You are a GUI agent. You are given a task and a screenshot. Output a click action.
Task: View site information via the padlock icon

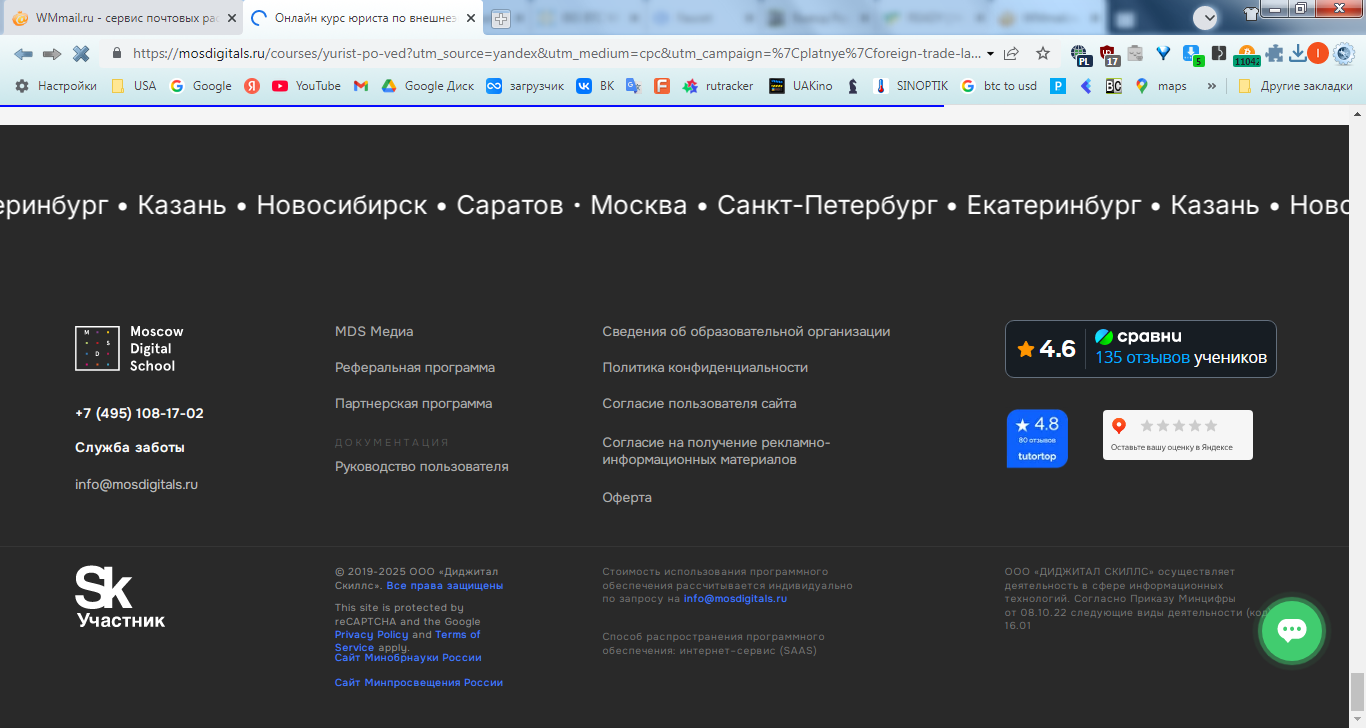[x=117, y=53]
